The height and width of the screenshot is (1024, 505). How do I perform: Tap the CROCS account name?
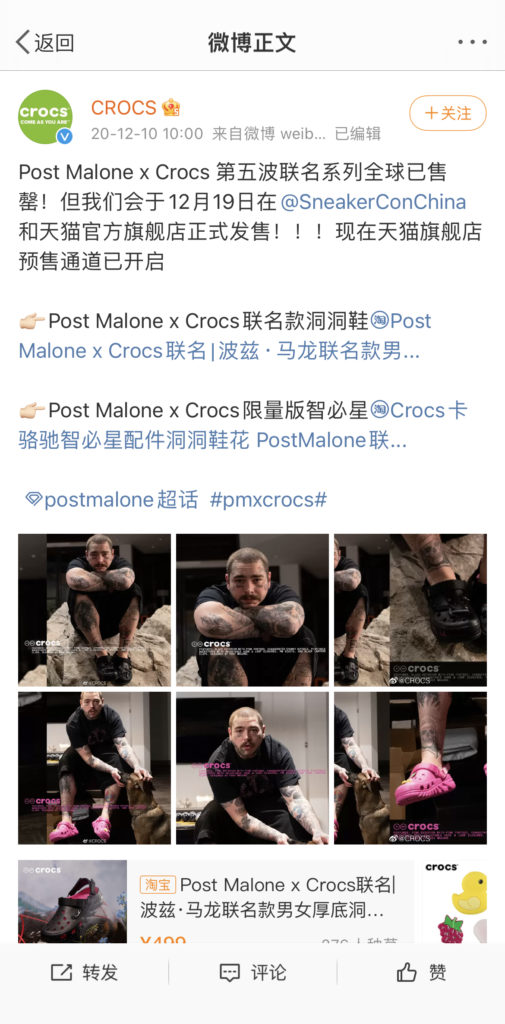point(123,107)
